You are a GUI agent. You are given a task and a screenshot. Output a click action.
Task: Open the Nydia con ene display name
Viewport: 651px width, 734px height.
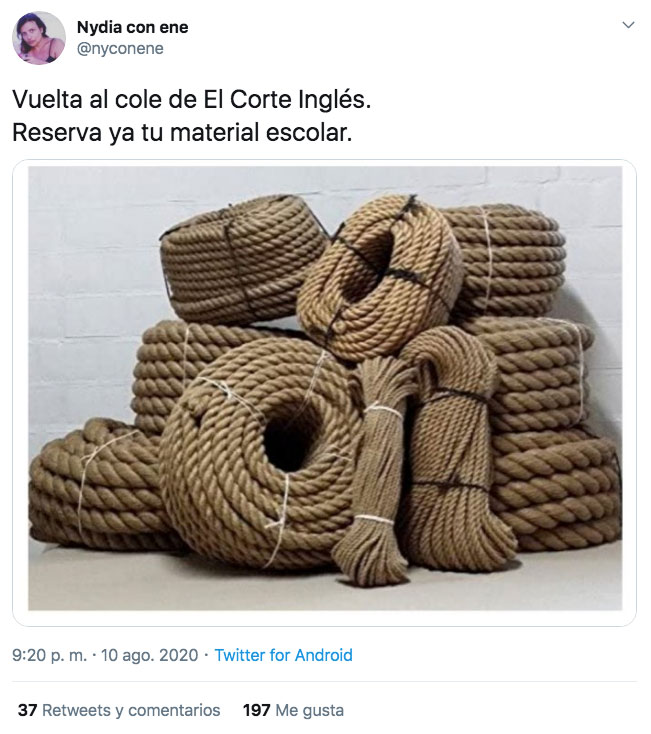point(132,28)
